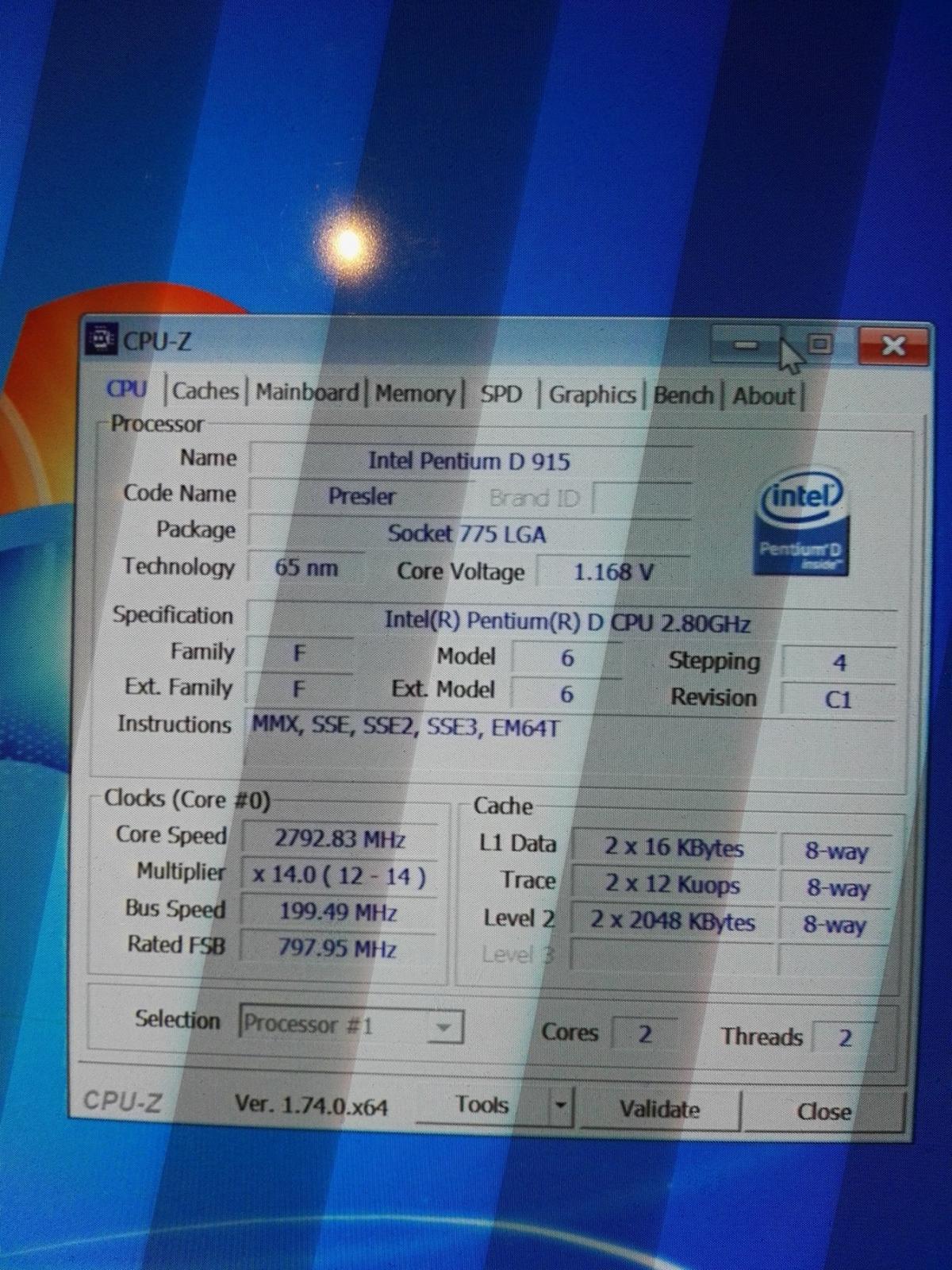Click the Bus Speed value 199.49 MHz
Viewport: 952px width, 1270px height.
click(338, 912)
